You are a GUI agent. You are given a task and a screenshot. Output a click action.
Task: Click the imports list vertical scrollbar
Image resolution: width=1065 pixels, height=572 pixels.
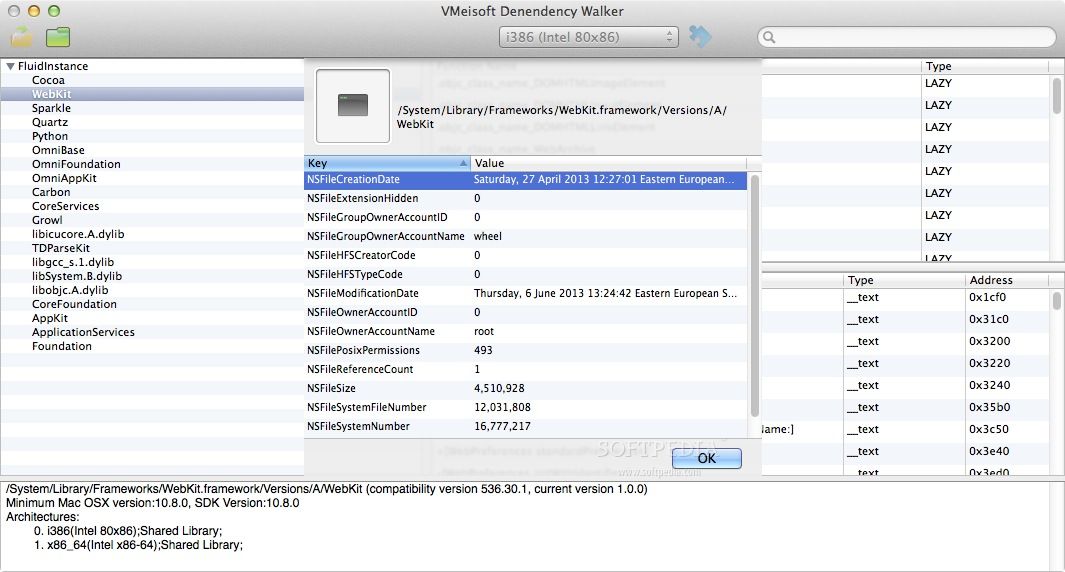[x=1056, y=96]
